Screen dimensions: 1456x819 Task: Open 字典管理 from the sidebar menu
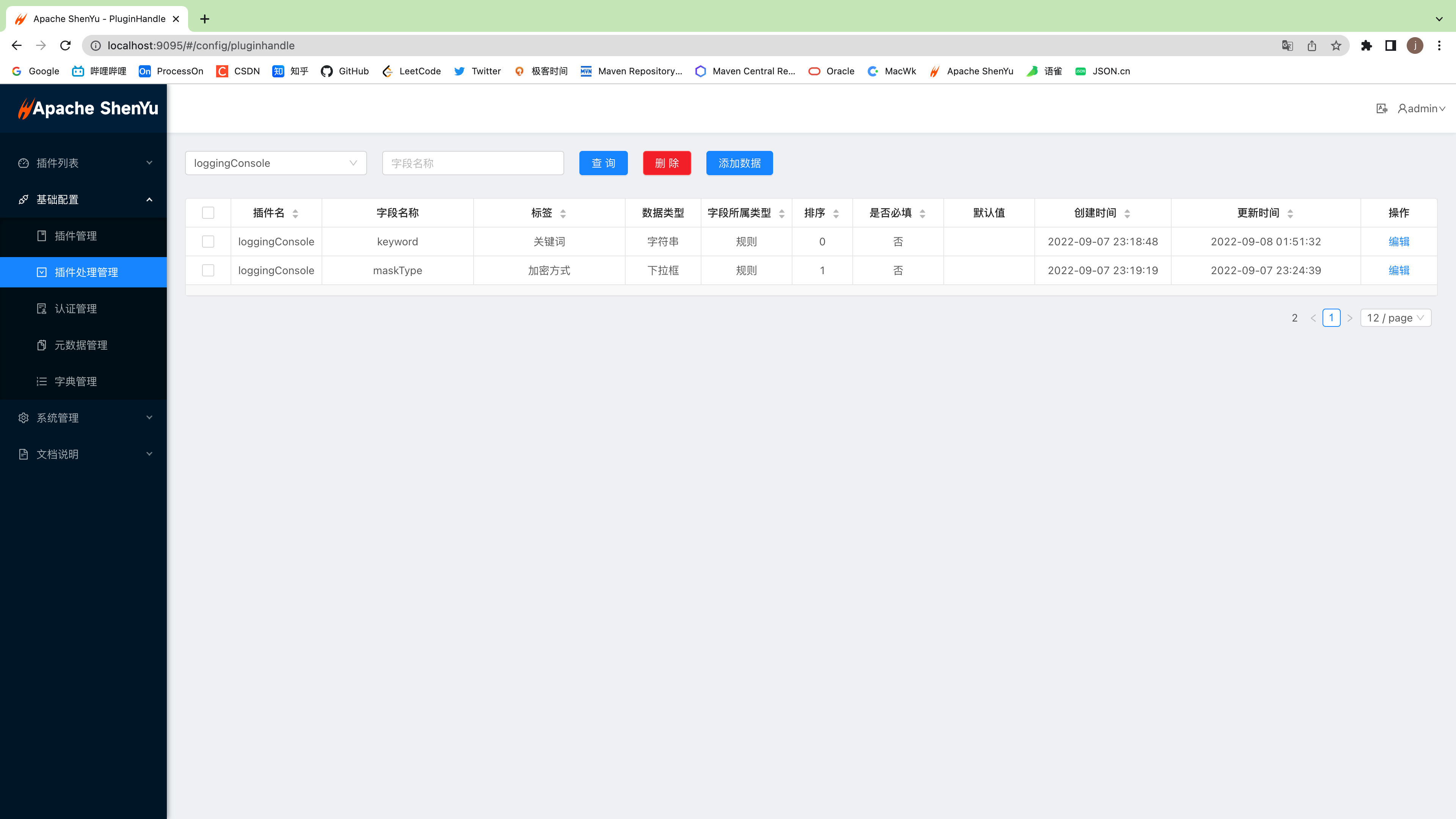click(x=76, y=381)
